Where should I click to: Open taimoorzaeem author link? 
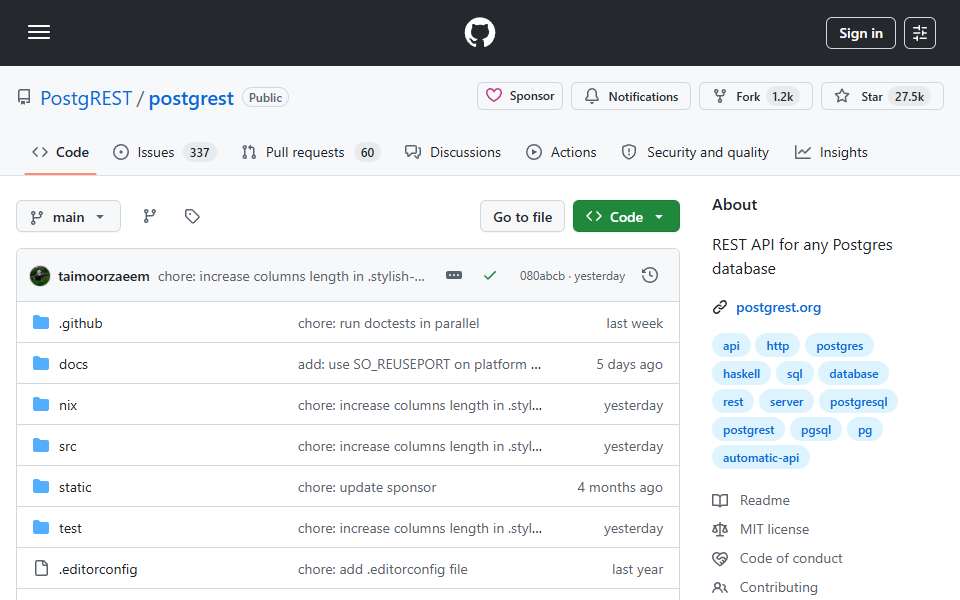click(x=103, y=276)
